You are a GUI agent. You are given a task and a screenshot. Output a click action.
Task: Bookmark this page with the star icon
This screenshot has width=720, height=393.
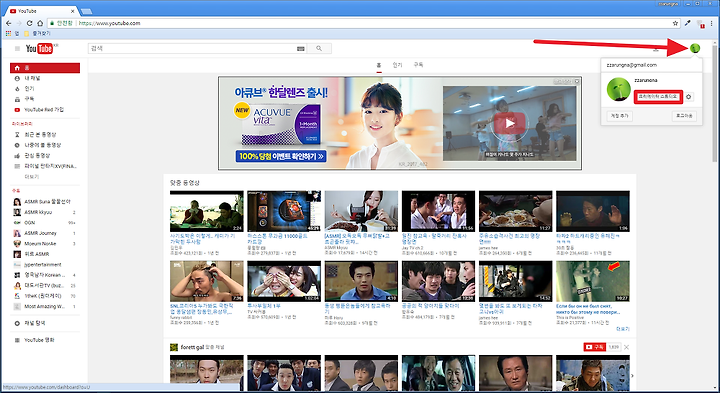tap(675, 23)
